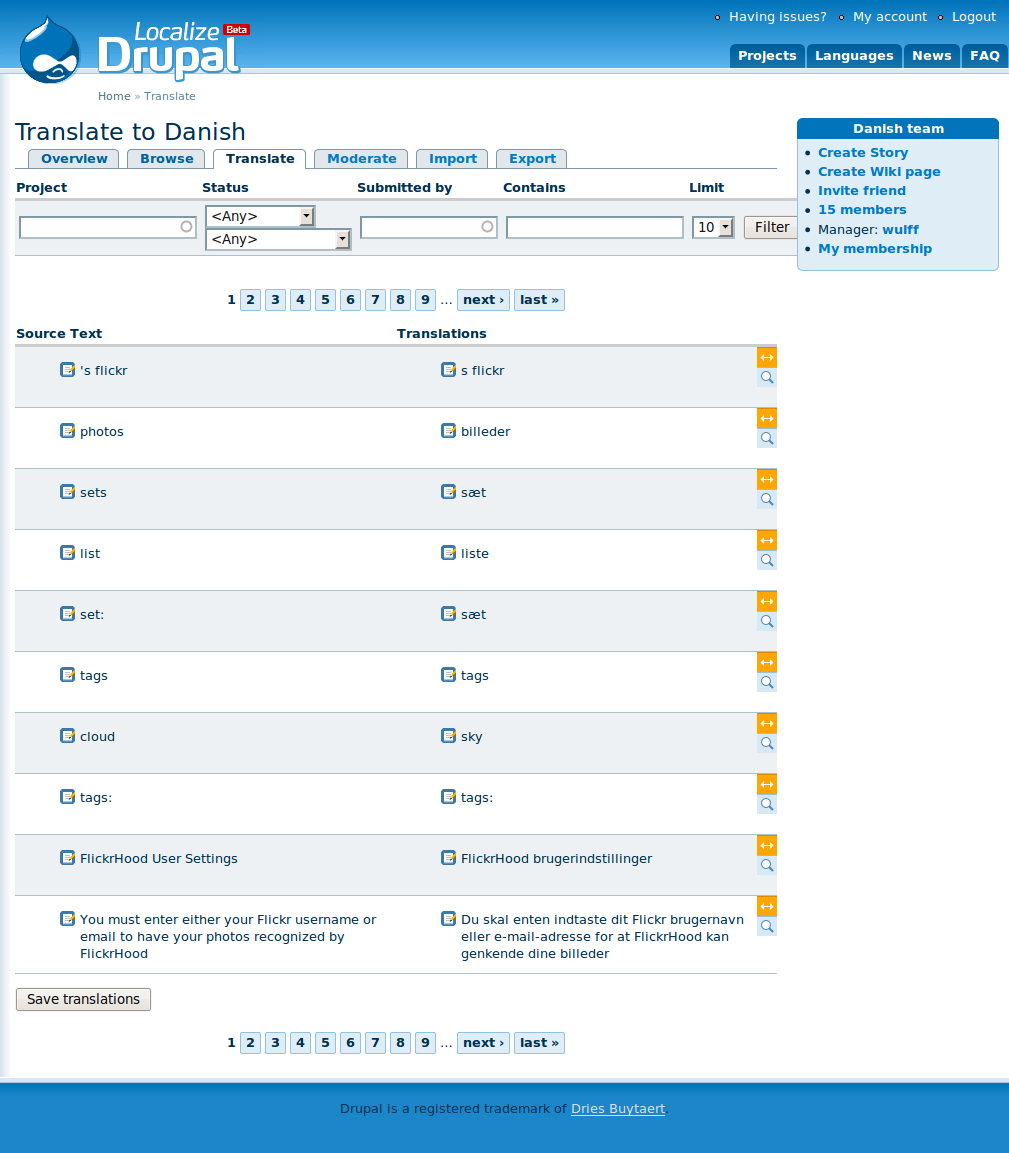Viewport: 1009px width, 1153px height.
Task: Focus the Project filter input field
Action: (107, 227)
